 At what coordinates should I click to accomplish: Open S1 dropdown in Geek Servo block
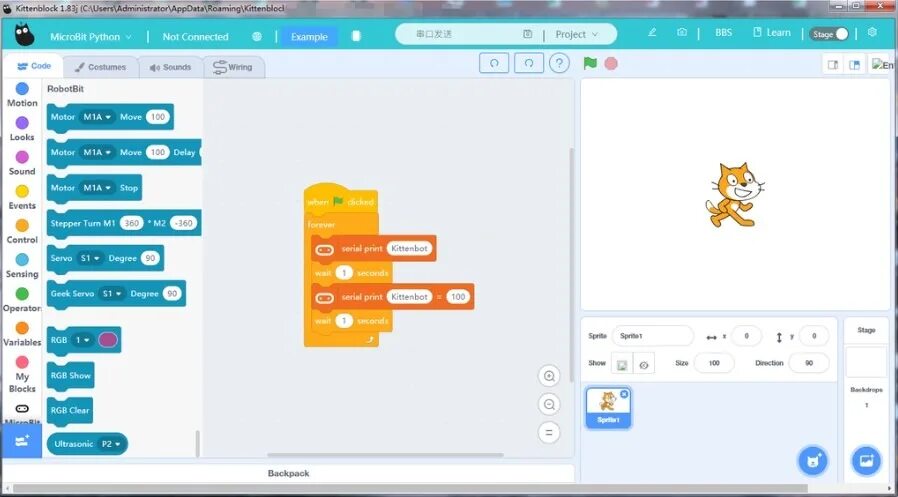pos(112,294)
